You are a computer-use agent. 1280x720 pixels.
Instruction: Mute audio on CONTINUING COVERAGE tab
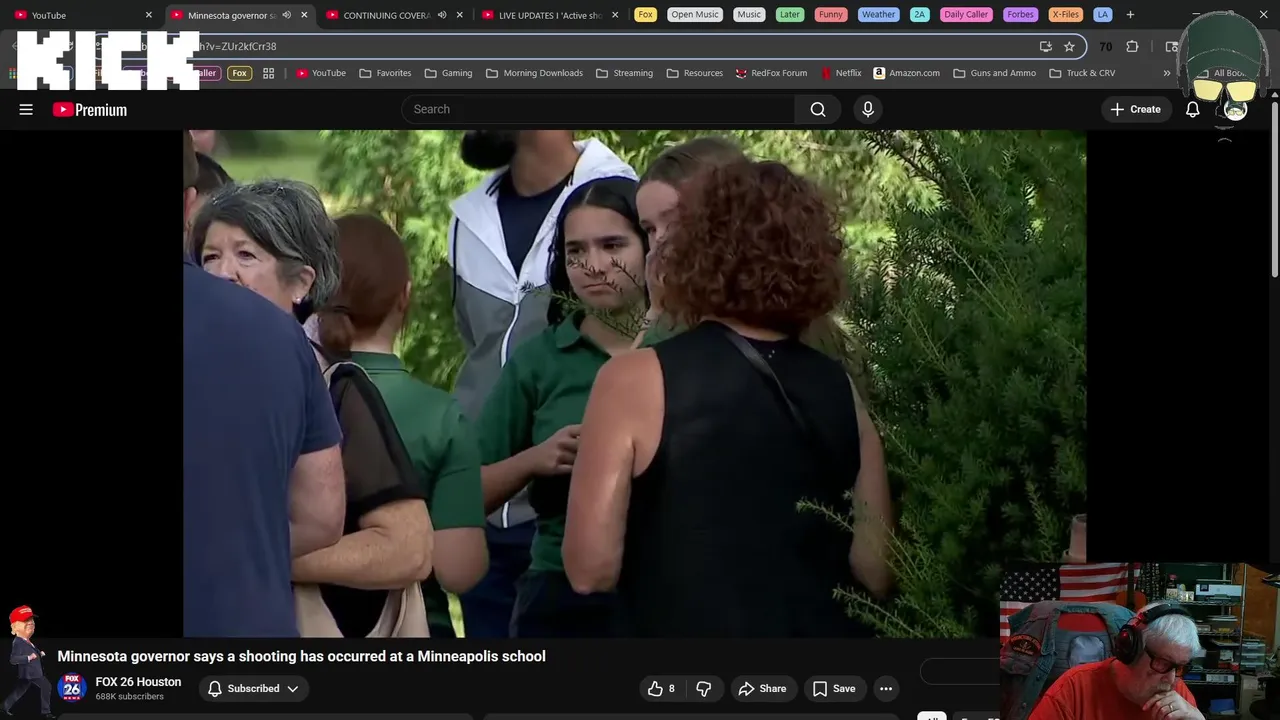tap(442, 15)
